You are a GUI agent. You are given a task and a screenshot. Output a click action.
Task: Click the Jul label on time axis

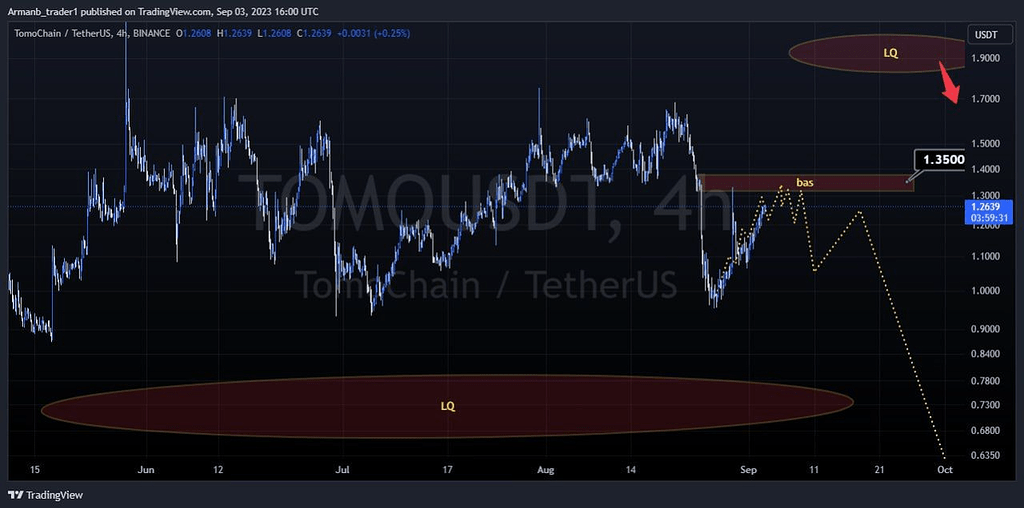pos(343,468)
